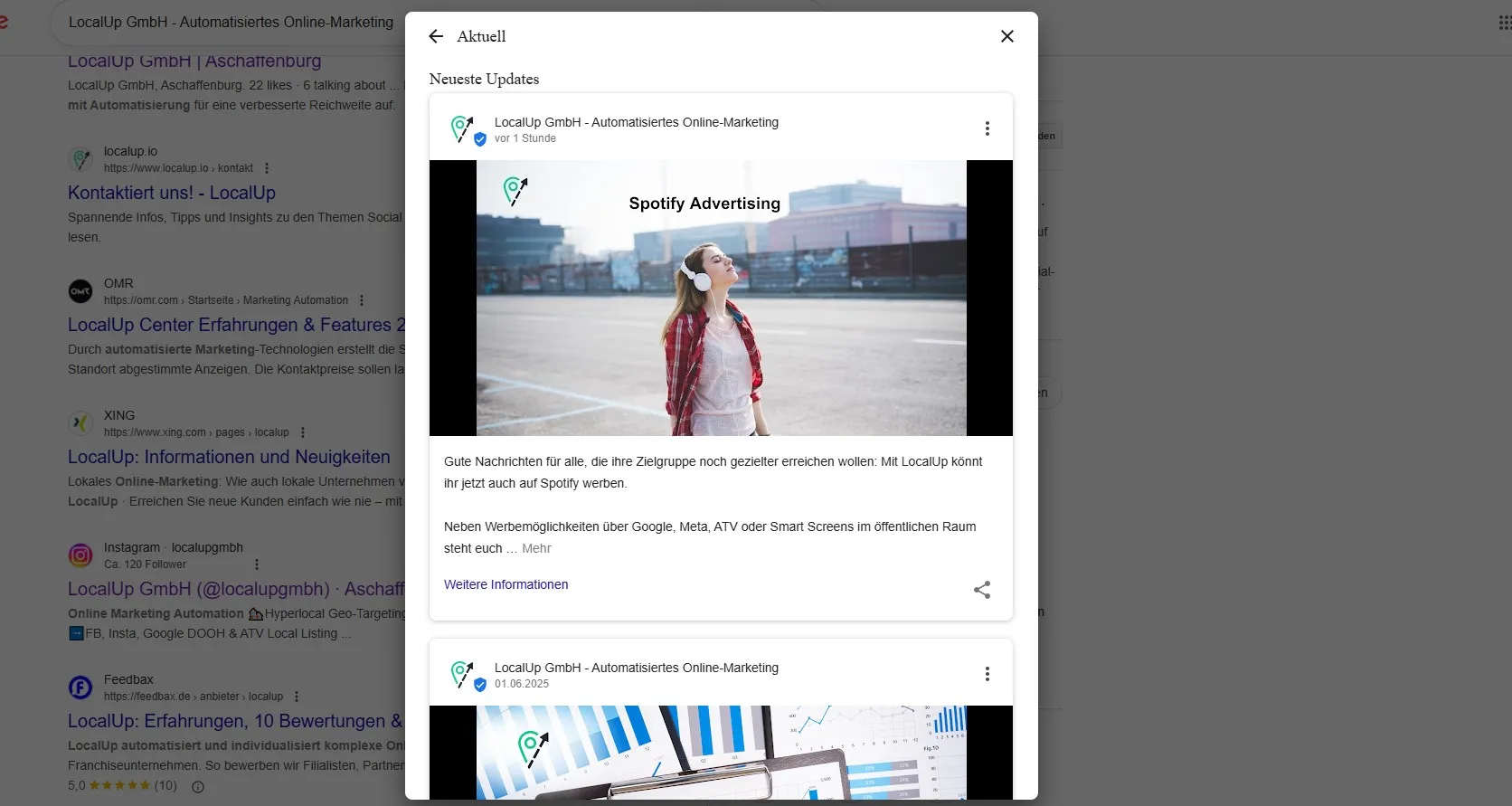
Task: Click 'Ca. 120 Follower' text
Action: [145, 564]
